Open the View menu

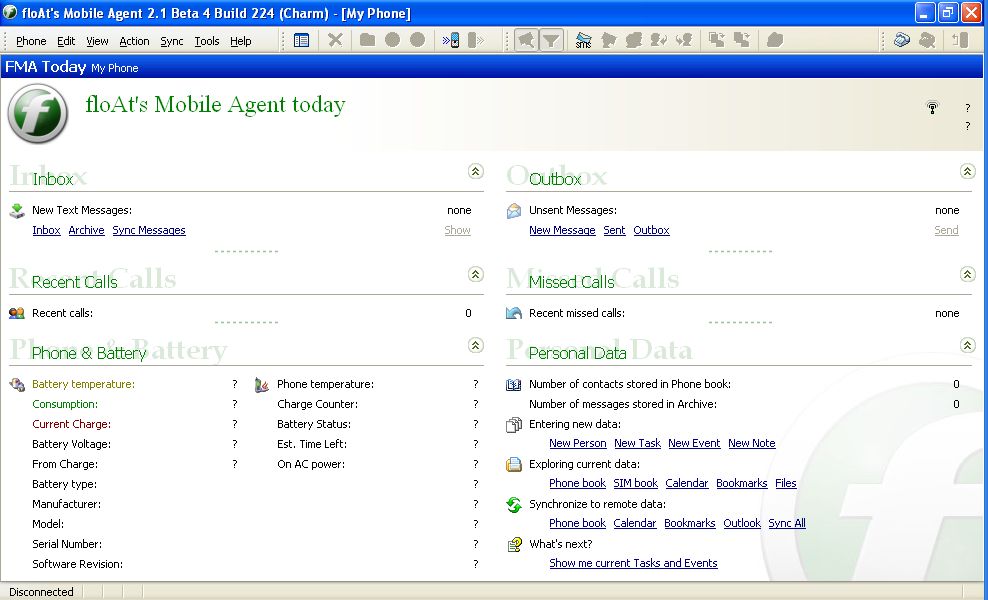(97, 41)
